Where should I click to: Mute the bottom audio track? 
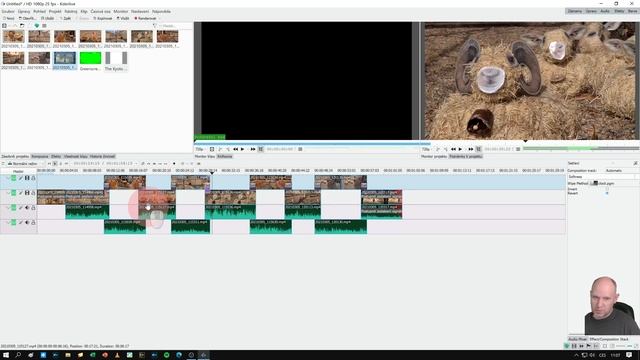coord(27,222)
